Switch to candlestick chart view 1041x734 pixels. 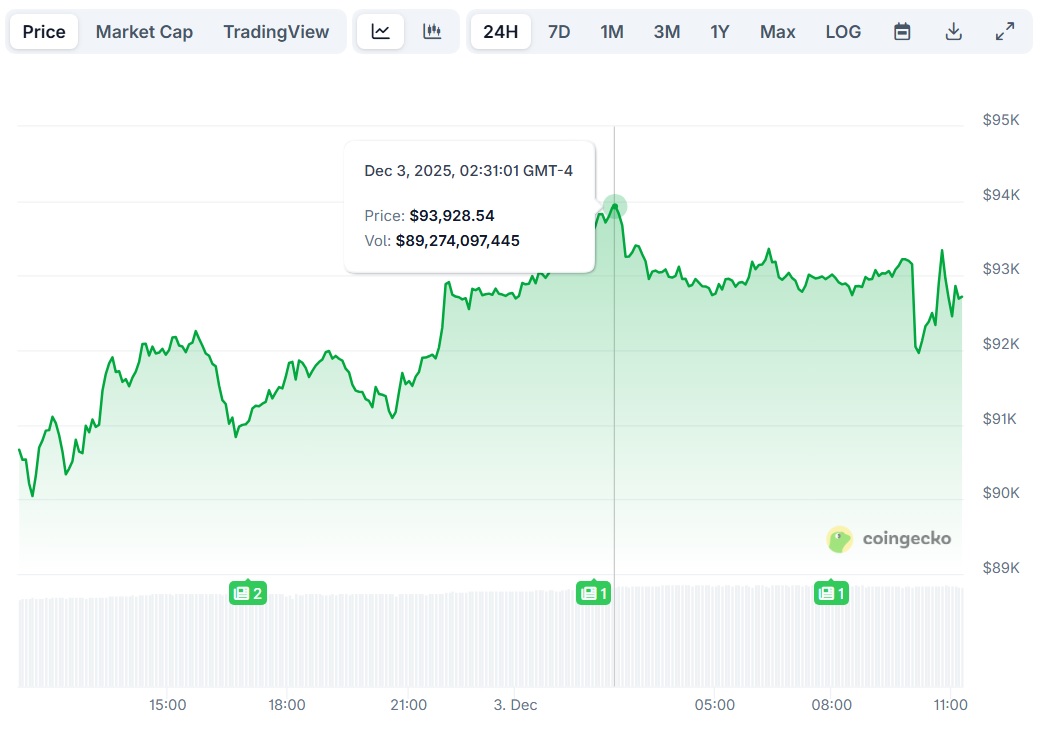[x=432, y=31]
